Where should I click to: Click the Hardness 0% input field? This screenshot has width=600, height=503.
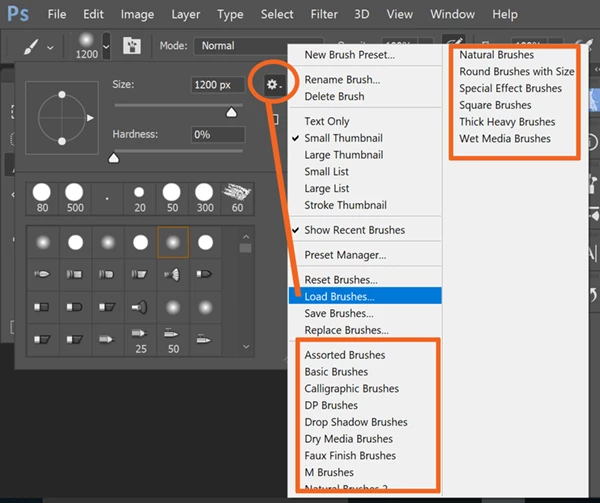click(218, 135)
